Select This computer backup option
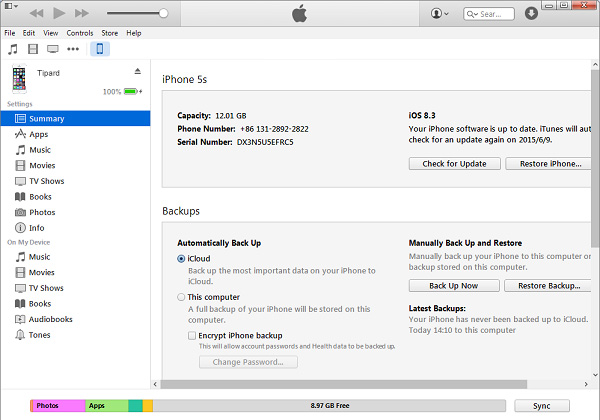The image size is (600, 420). click(181, 297)
